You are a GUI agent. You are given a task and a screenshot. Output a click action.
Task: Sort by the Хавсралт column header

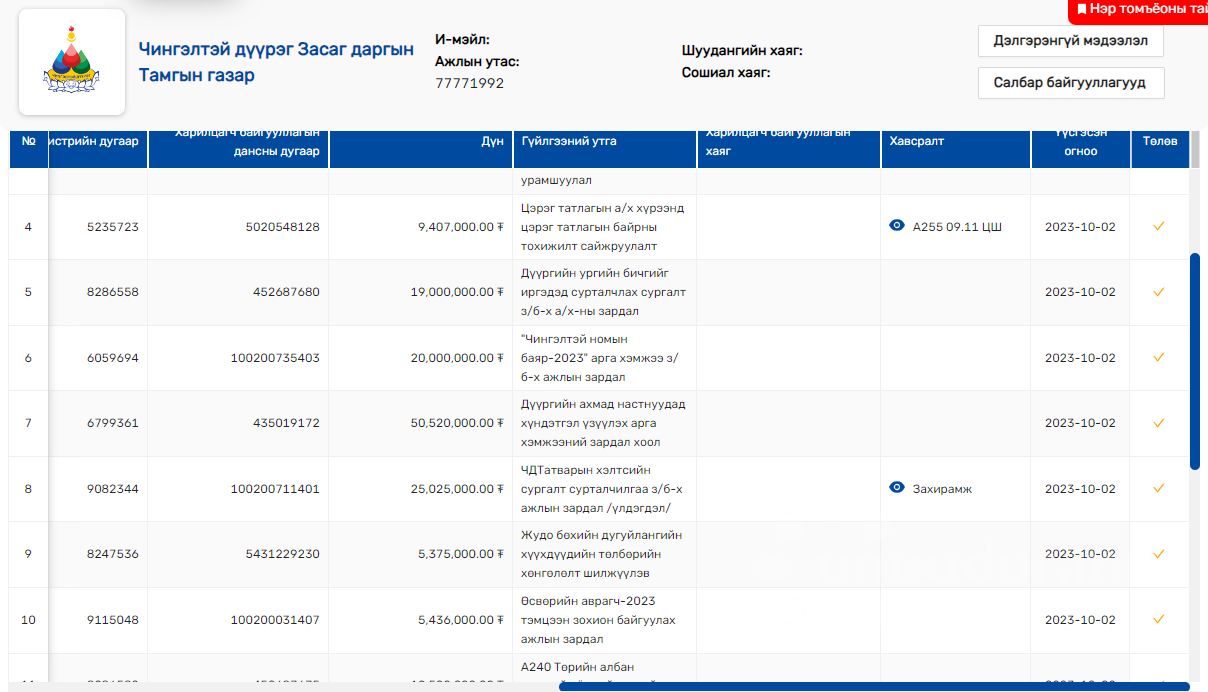916,142
